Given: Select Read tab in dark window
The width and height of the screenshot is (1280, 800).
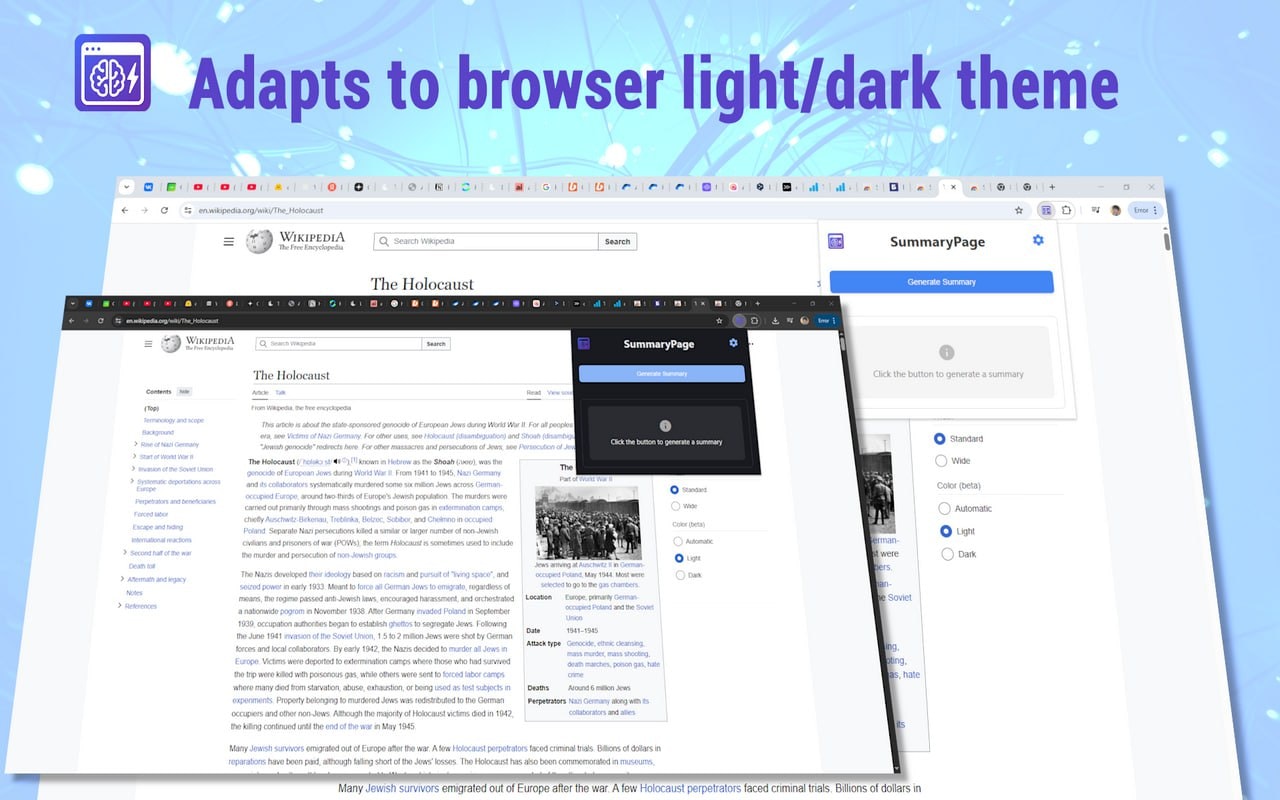Looking at the screenshot, I should pyautogui.click(x=534, y=393).
